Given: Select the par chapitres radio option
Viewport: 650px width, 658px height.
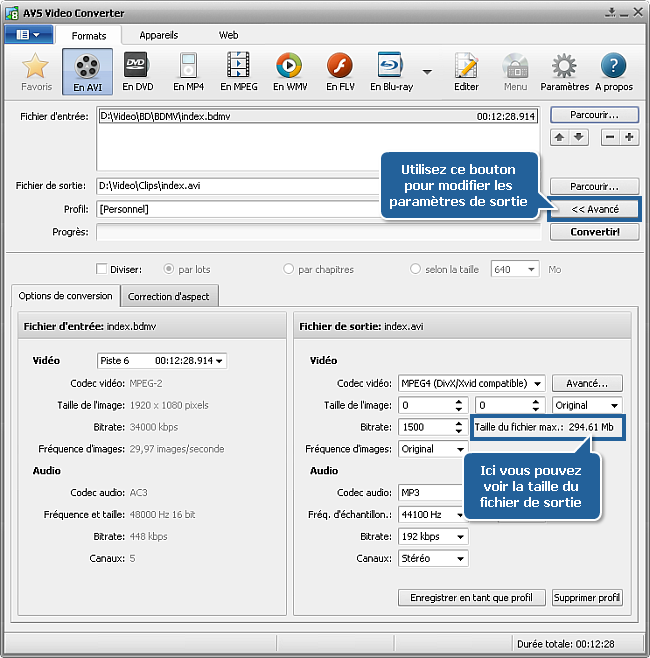Looking at the screenshot, I should [x=289, y=269].
